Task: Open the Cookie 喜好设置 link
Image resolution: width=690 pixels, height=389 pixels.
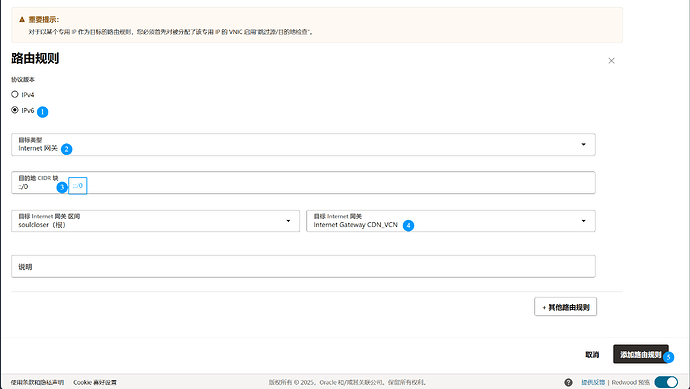Action: click(95, 382)
